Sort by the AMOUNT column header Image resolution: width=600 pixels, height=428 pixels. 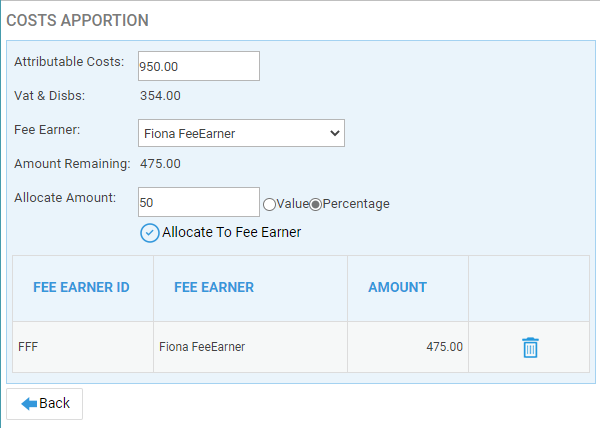pyautogui.click(x=397, y=287)
